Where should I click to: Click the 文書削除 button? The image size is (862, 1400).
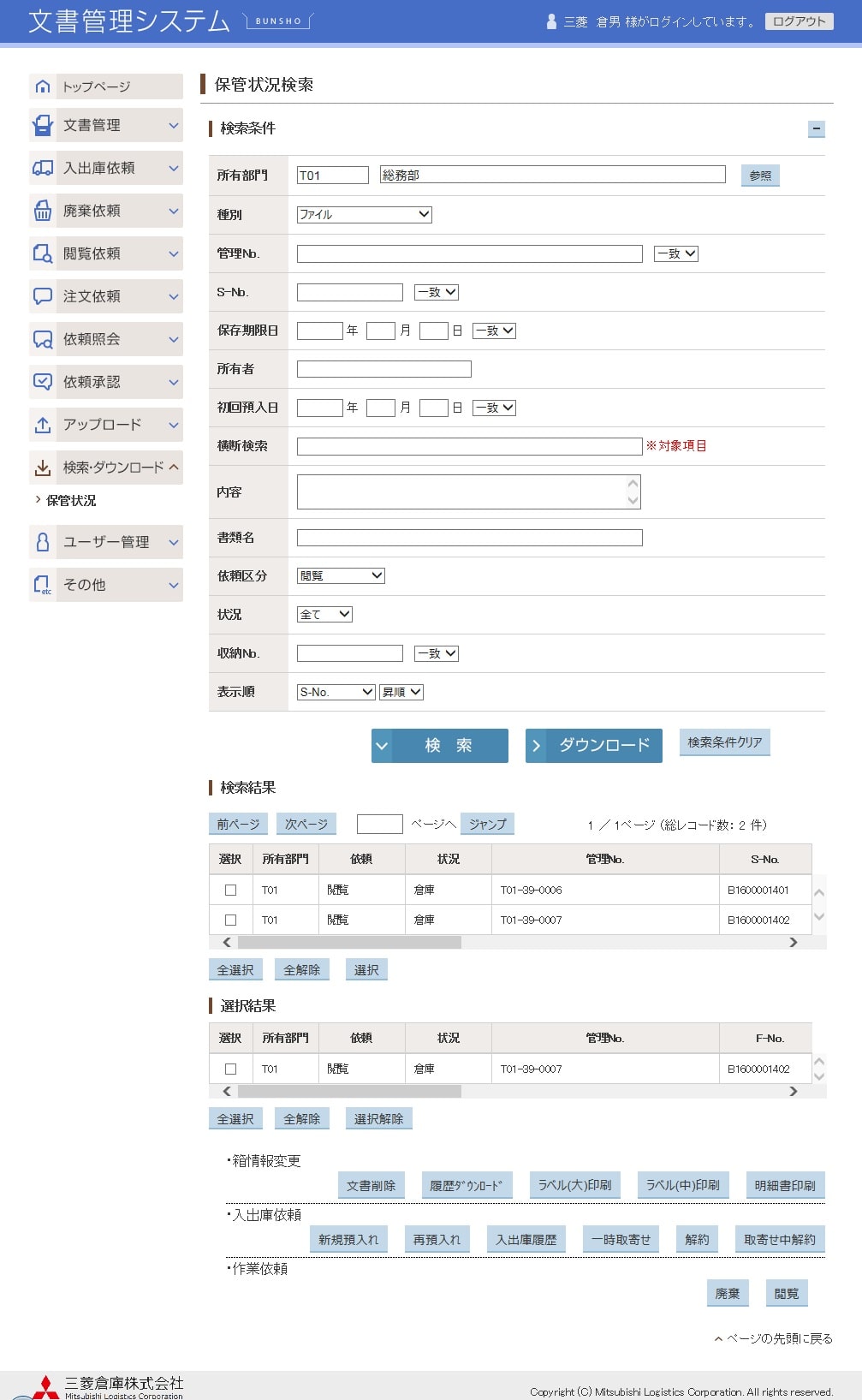(371, 1186)
